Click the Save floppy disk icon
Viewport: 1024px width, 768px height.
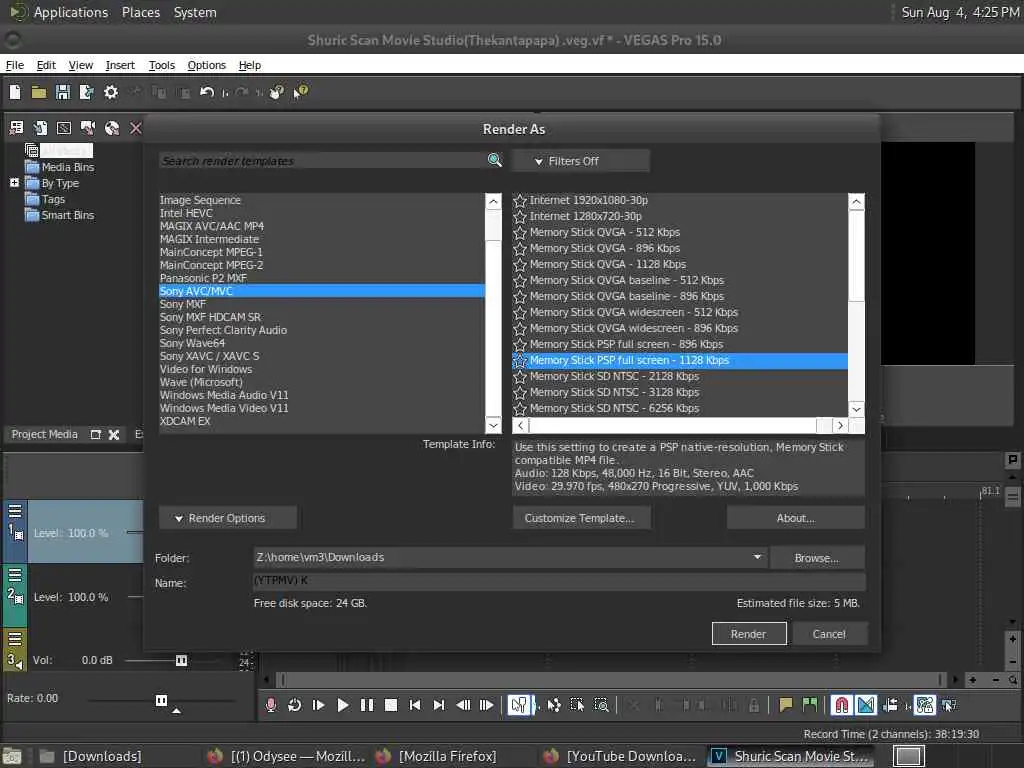click(x=63, y=92)
